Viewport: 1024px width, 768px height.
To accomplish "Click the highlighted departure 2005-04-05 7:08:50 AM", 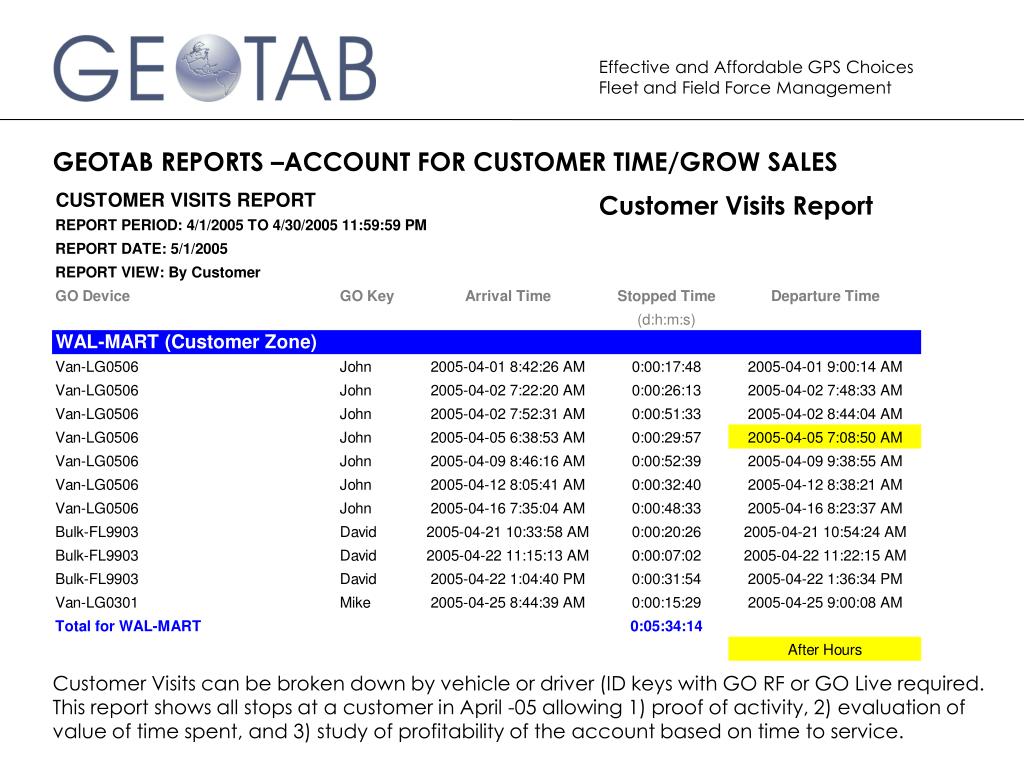I will tap(825, 437).
